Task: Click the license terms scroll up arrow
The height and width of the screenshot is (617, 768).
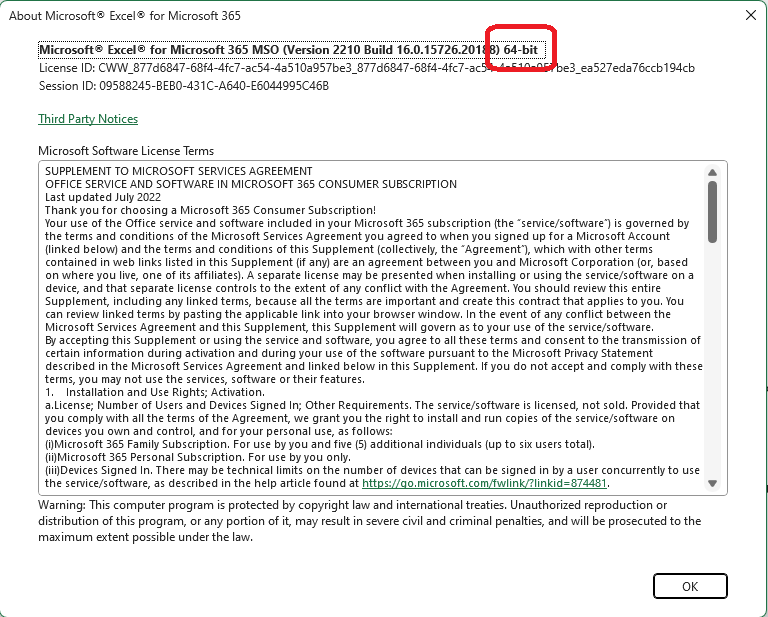Action: (x=712, y=172)
